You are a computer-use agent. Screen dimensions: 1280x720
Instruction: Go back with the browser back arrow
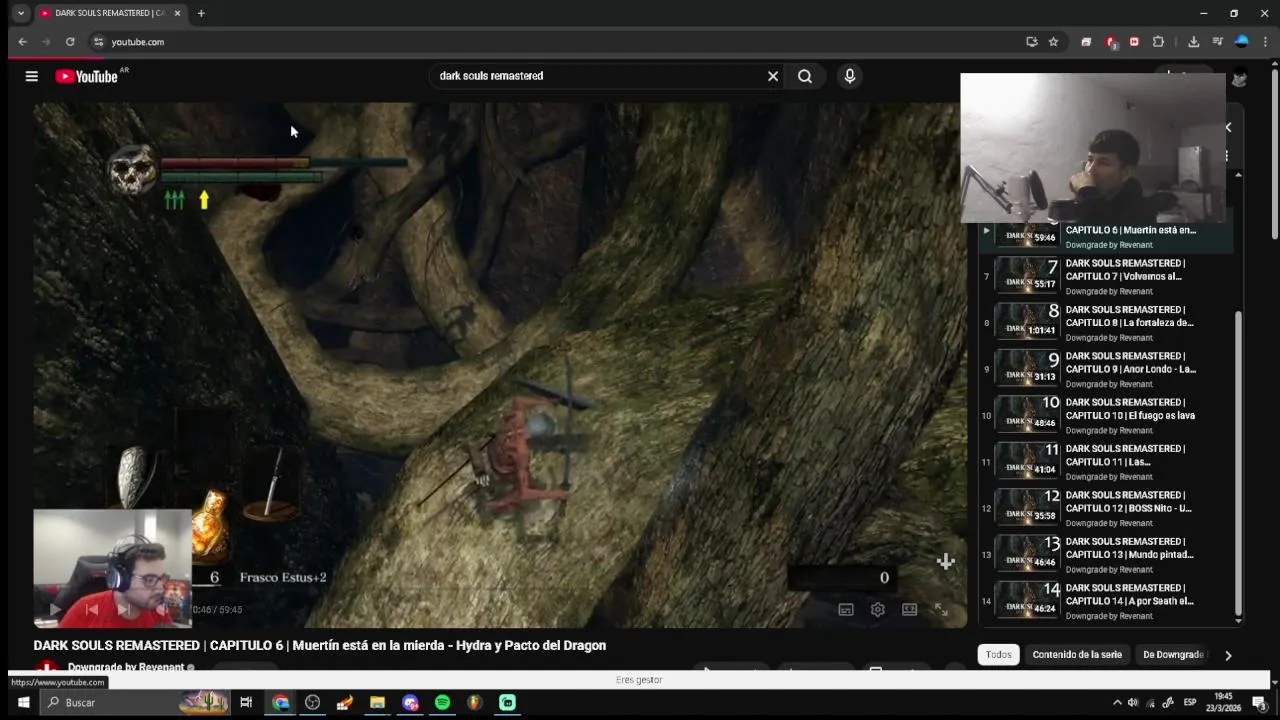[x=22, y=42]
